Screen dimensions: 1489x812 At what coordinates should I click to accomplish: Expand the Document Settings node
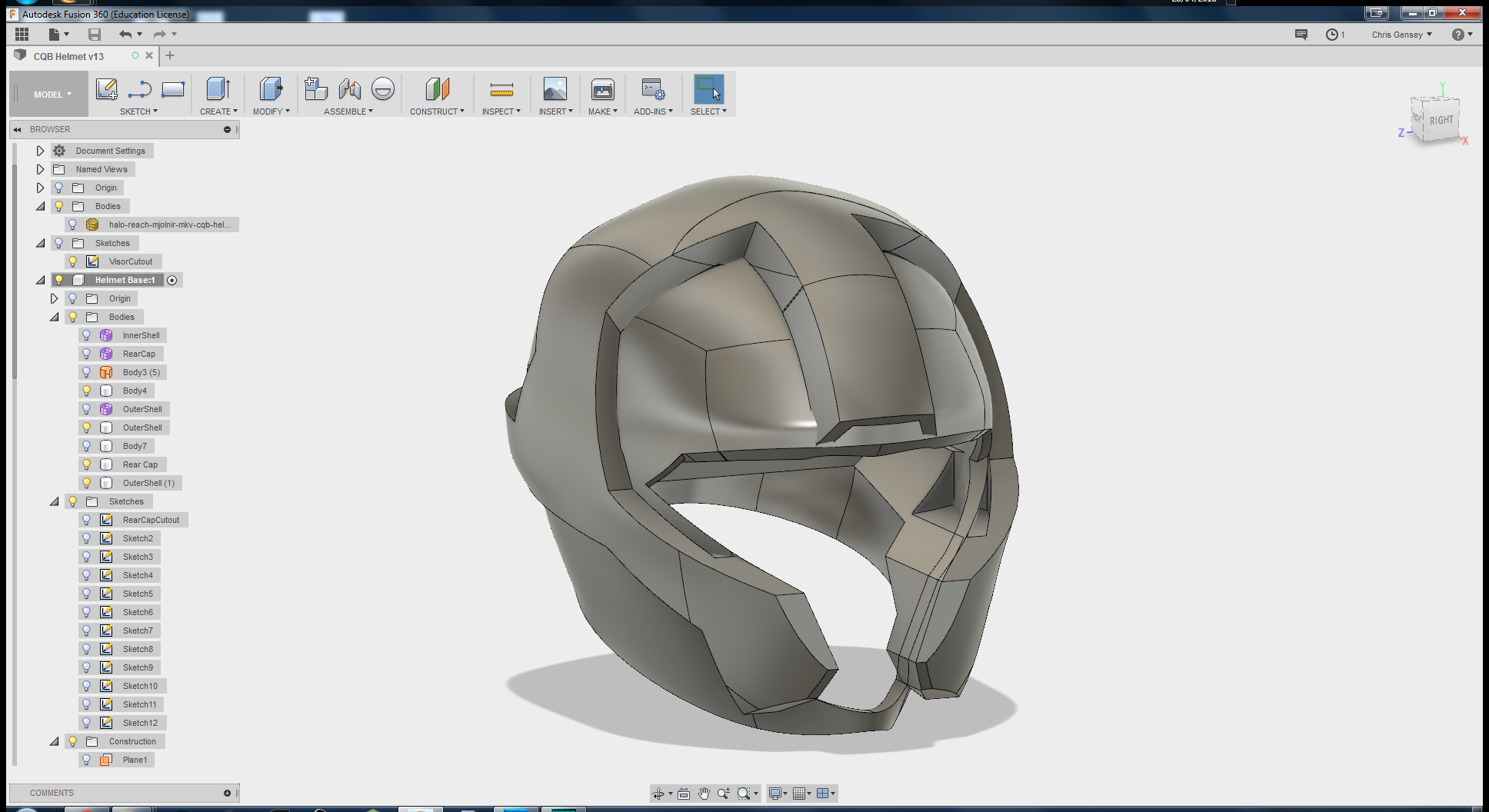tap(40, 151)
